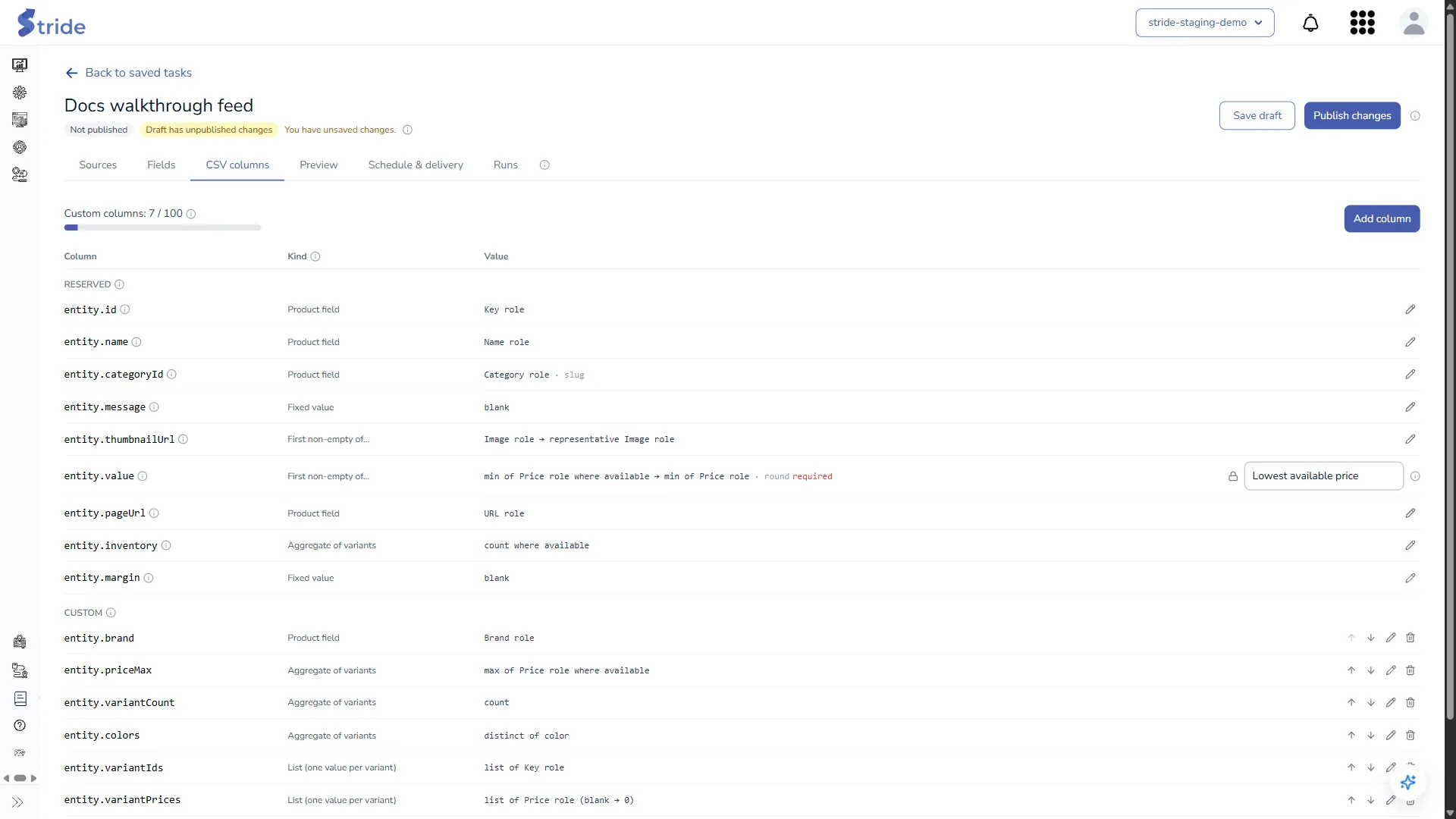Open the apps grid menu
This screenshot has height=819, width=1456.
[1362, 23]
